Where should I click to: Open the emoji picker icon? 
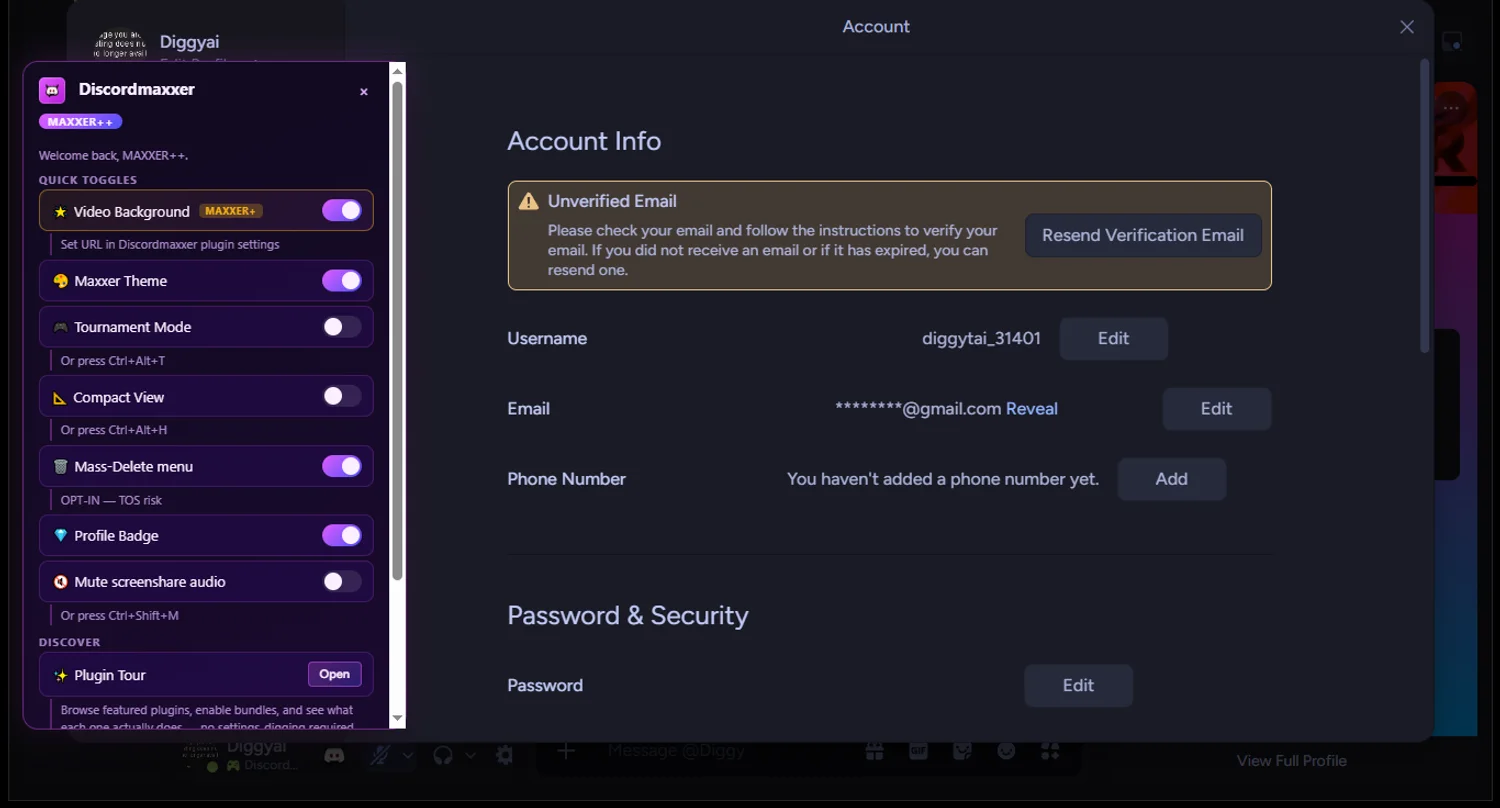1006,751
